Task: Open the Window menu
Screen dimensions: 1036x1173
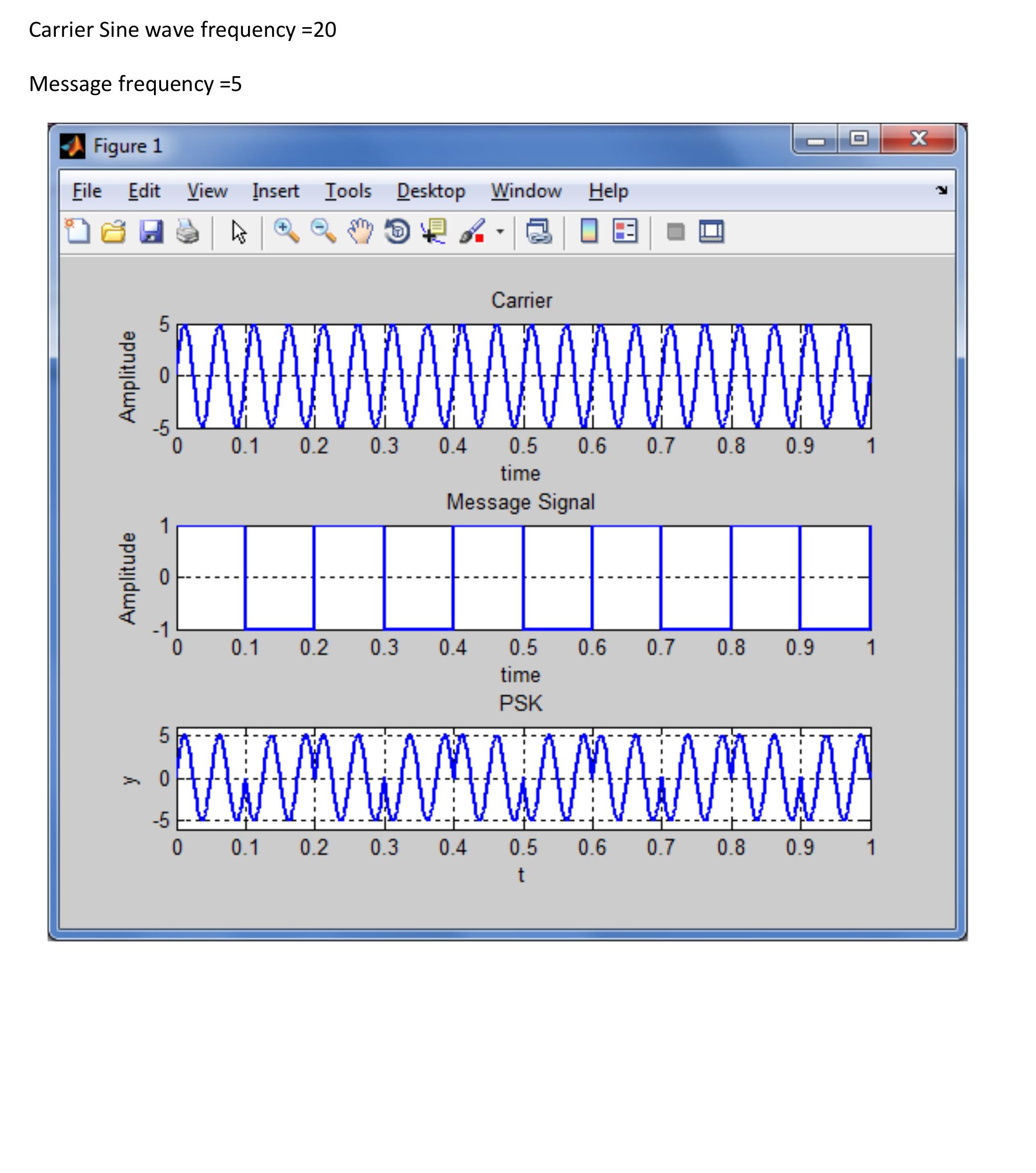Action: pyautogui.click(x=526, y=191)
